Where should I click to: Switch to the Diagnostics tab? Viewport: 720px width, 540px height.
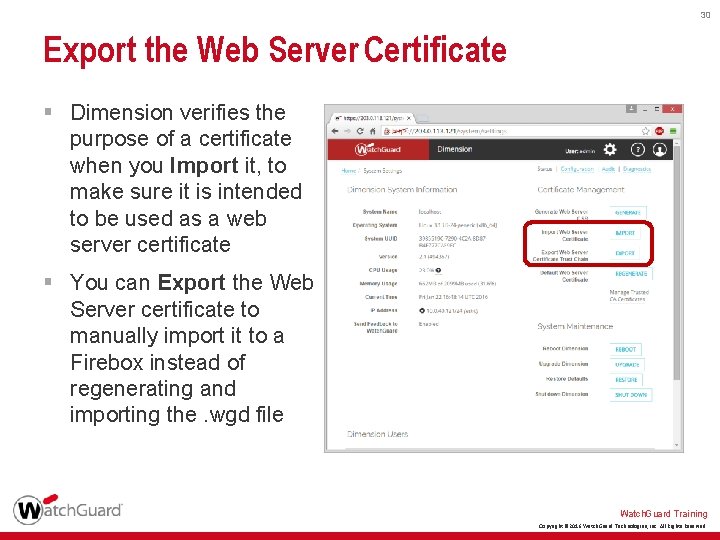(637, 169)
